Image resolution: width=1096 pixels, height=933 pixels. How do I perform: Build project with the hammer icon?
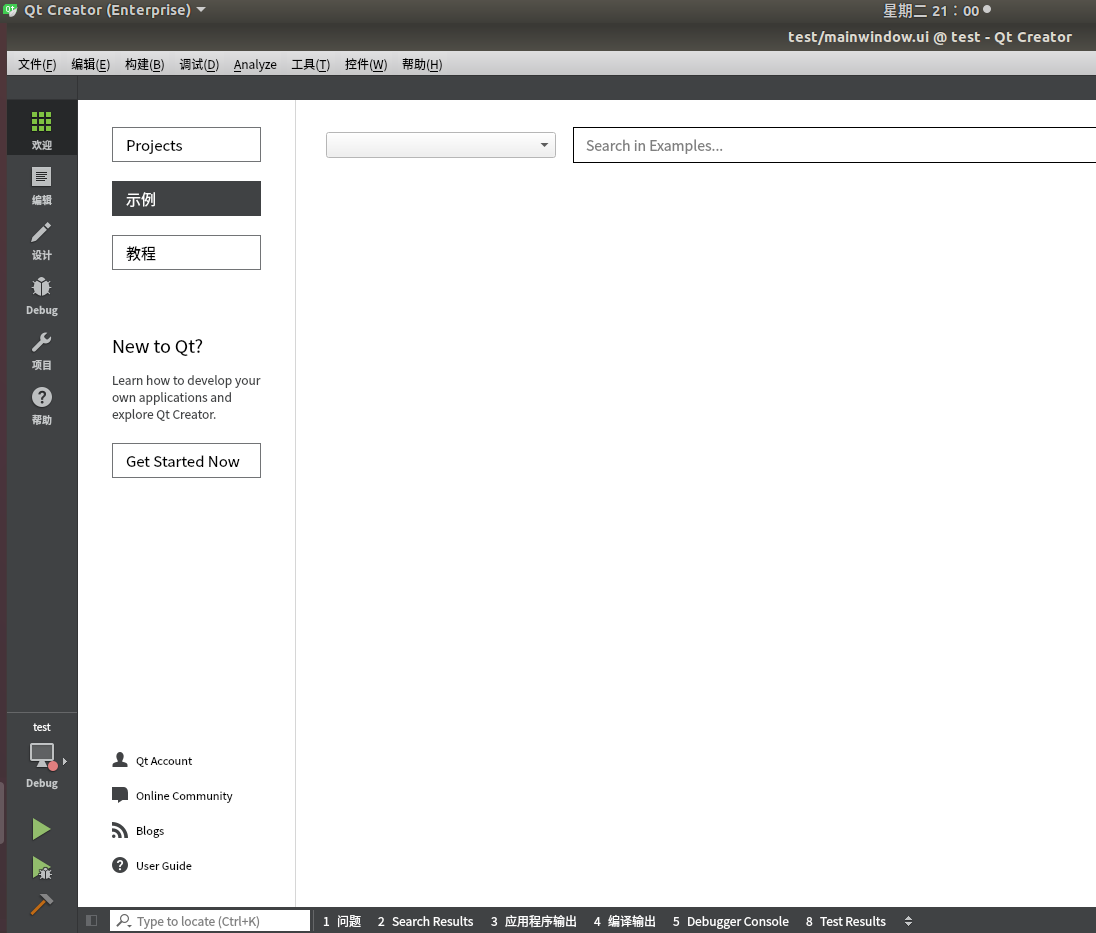tap(41, 904)
